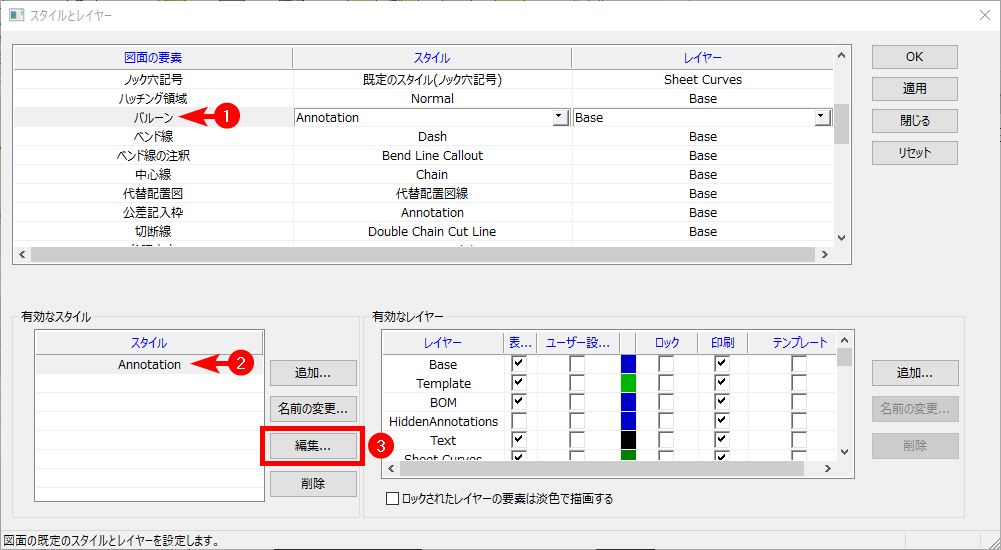Viewport: 1001px width, 550px height.
Task: Select the Annotation style in the style list
Action: click(149, 365)
